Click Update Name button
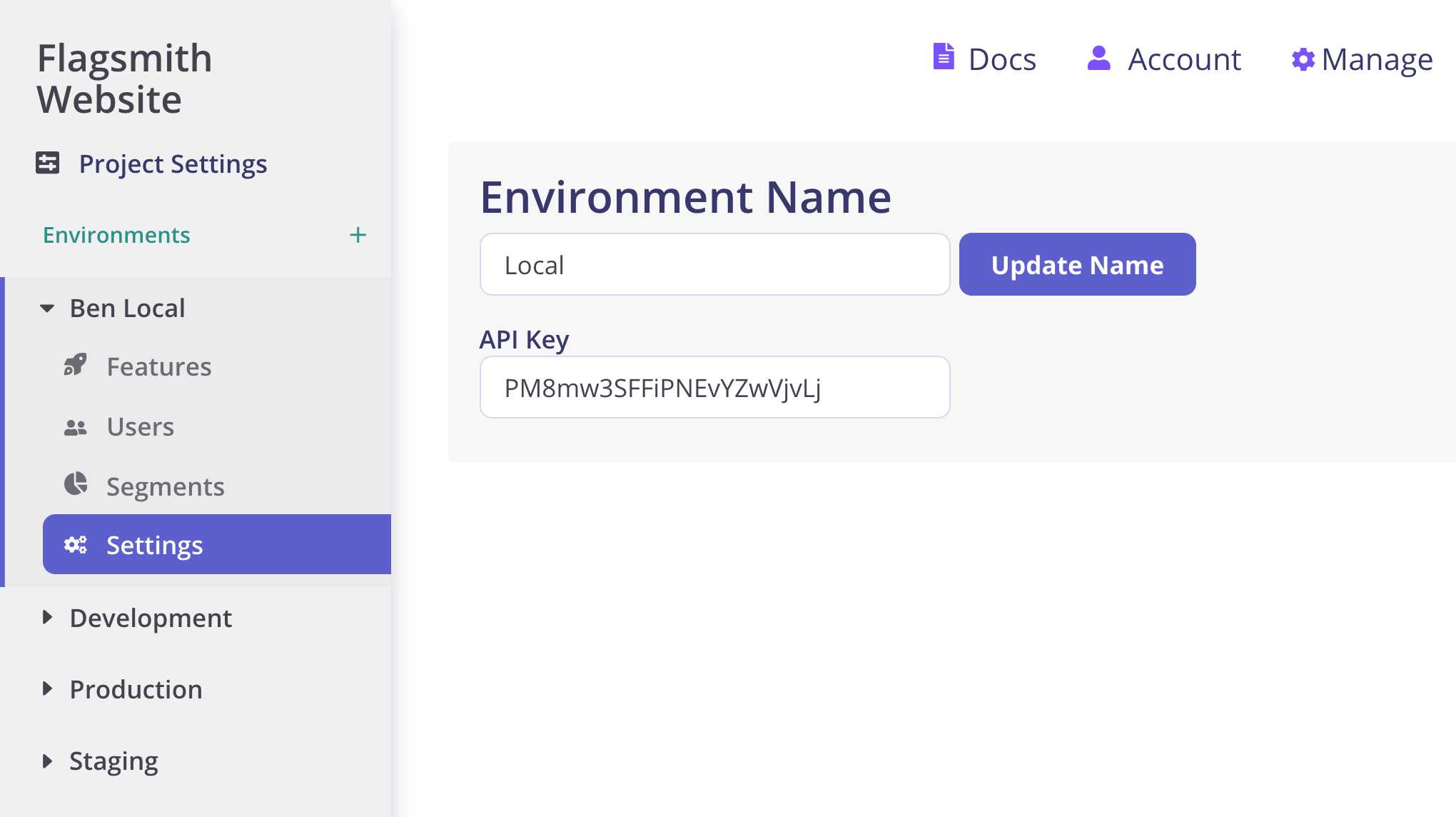The image size is (1456, 817). coord(1077,264)
